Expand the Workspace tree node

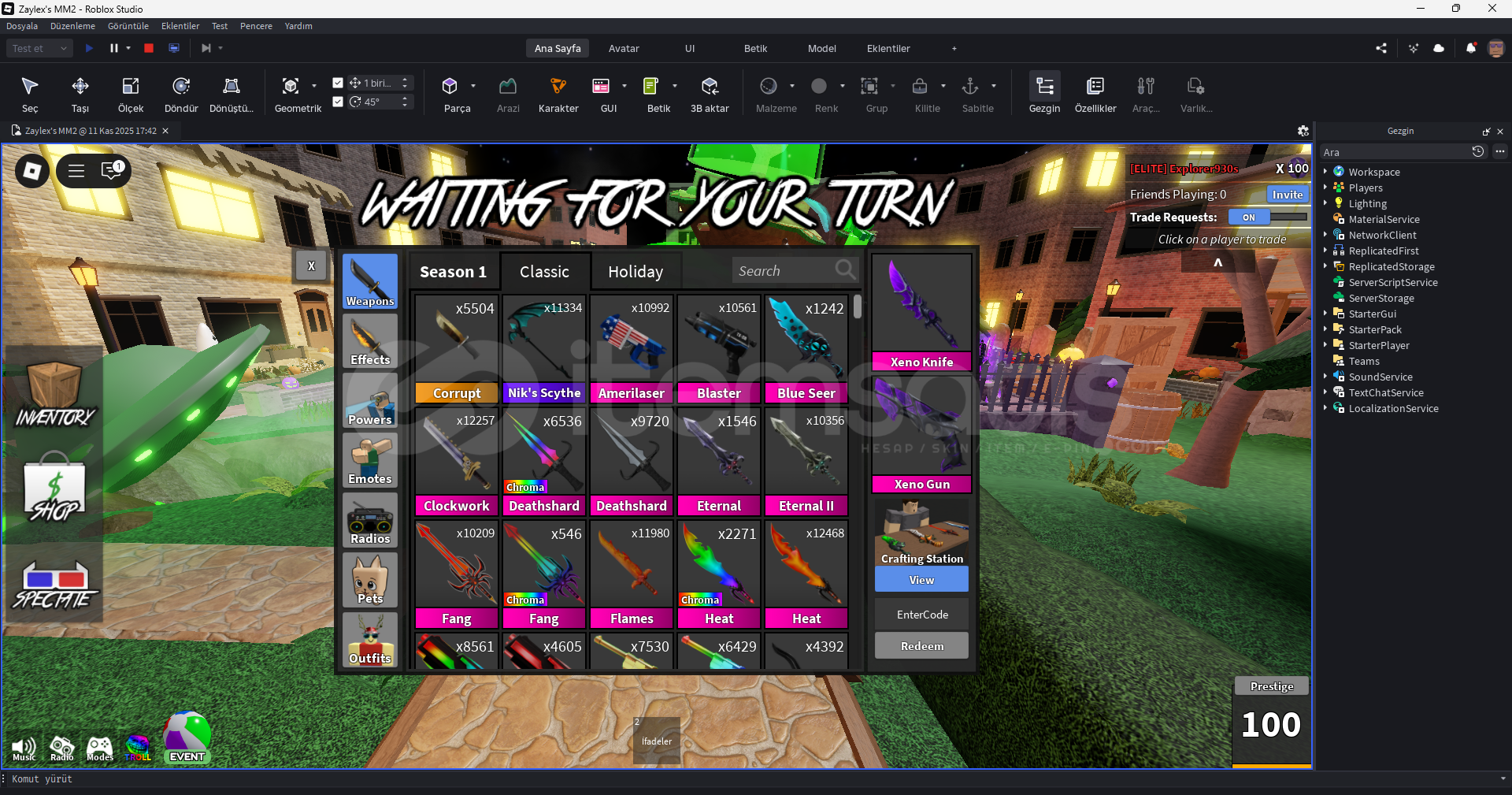[1325, 171]
